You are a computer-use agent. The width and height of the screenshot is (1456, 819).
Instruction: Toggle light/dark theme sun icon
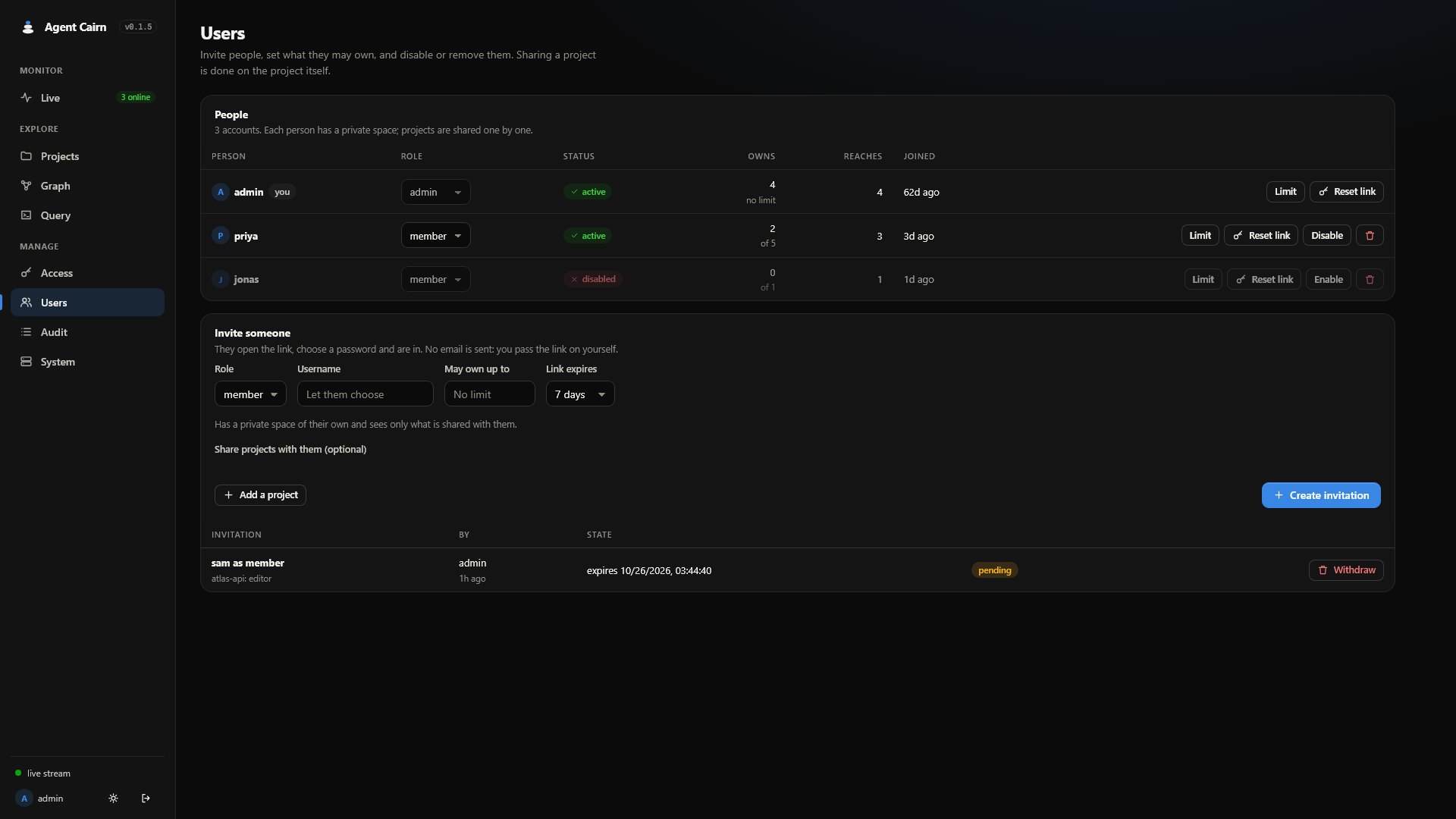click(x=114, y=799)
